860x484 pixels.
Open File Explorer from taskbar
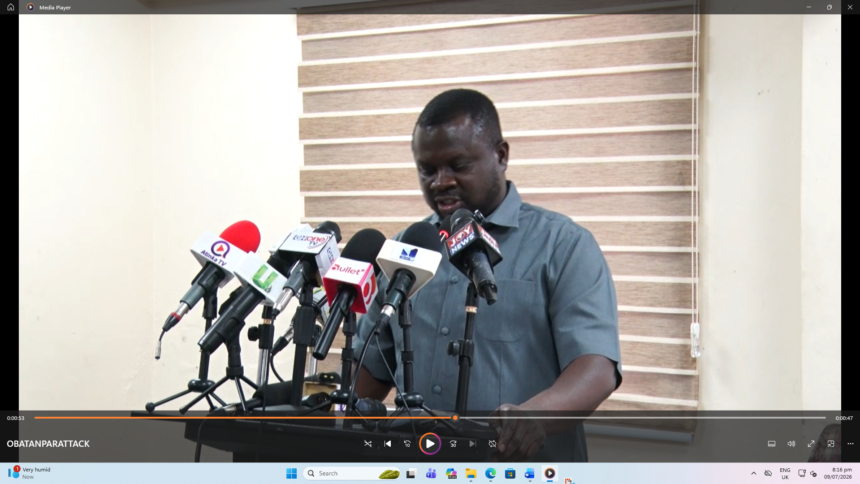click(471, 473)
